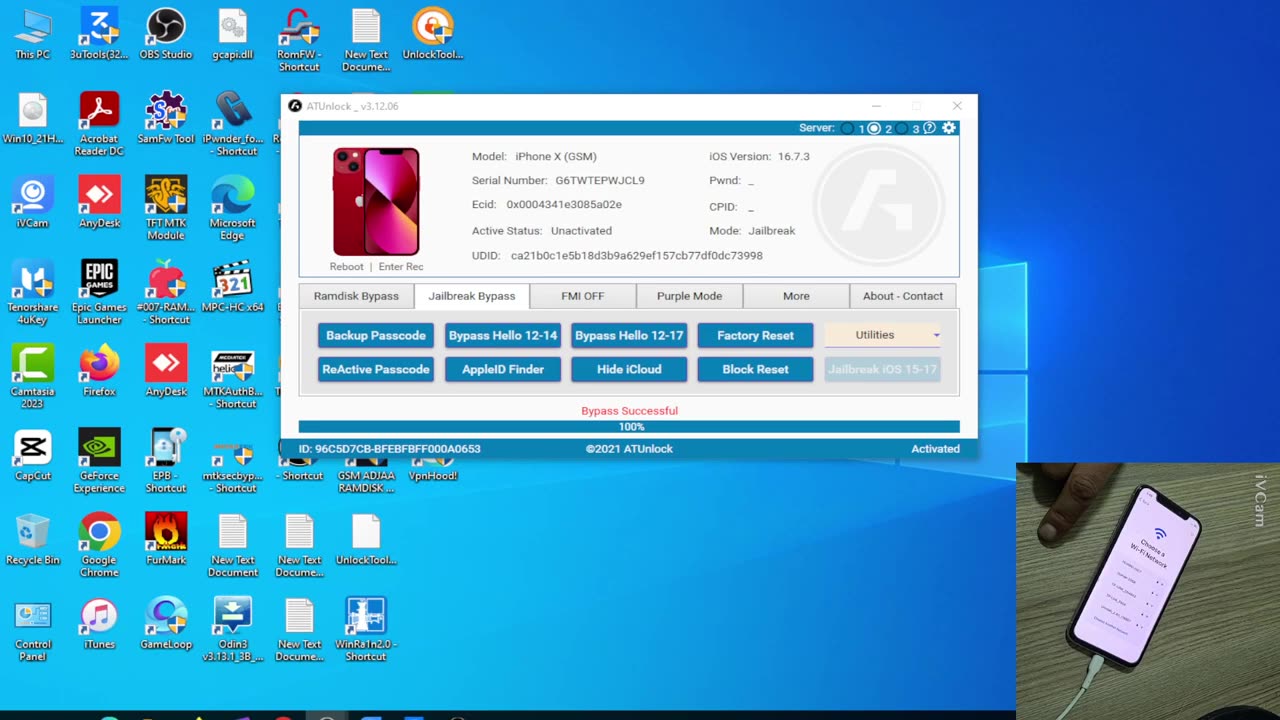Open iVCam desktop icon
Viewport: 1280px width, 720px height.
pos(32,203)
